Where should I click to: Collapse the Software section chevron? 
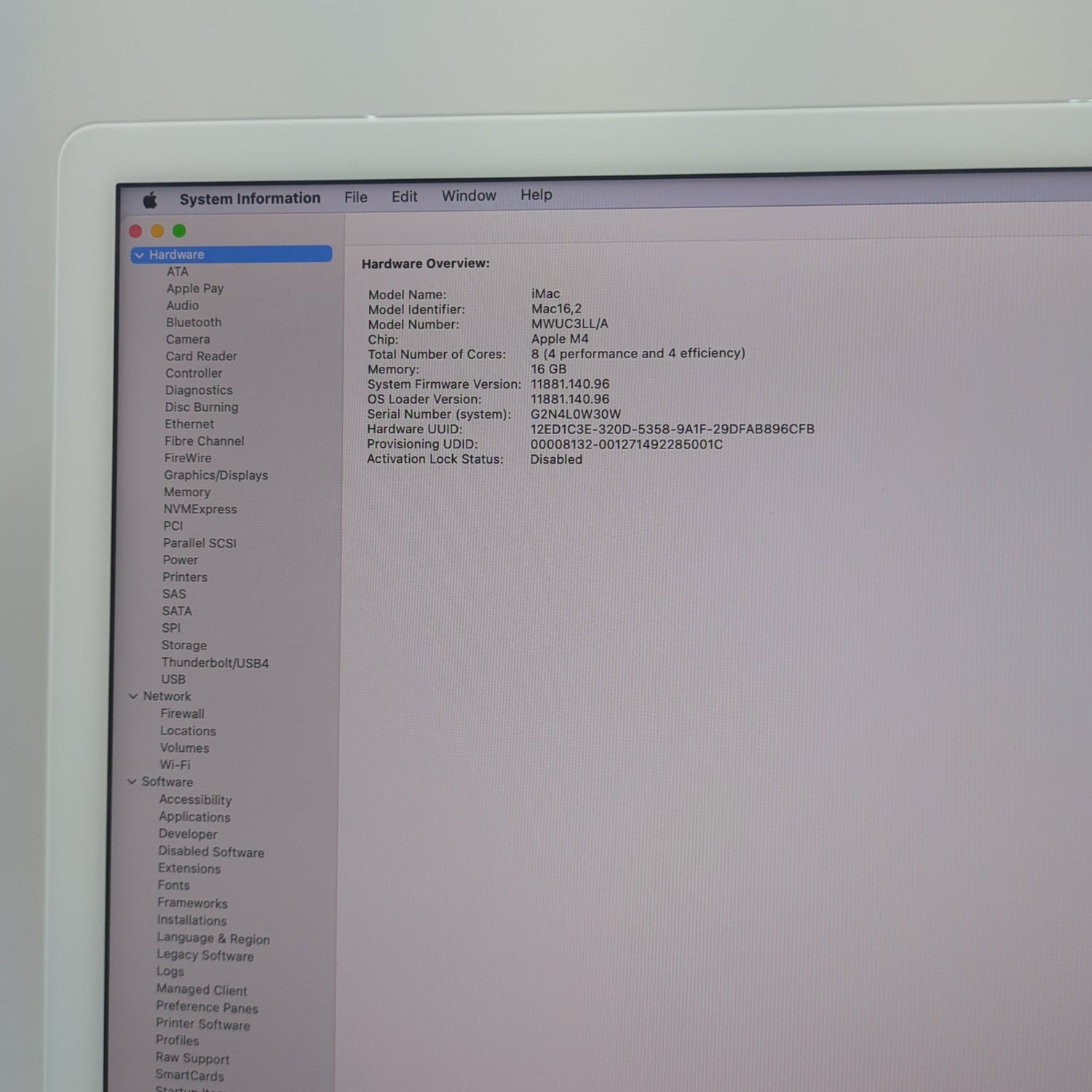click(x=132, y=782)
